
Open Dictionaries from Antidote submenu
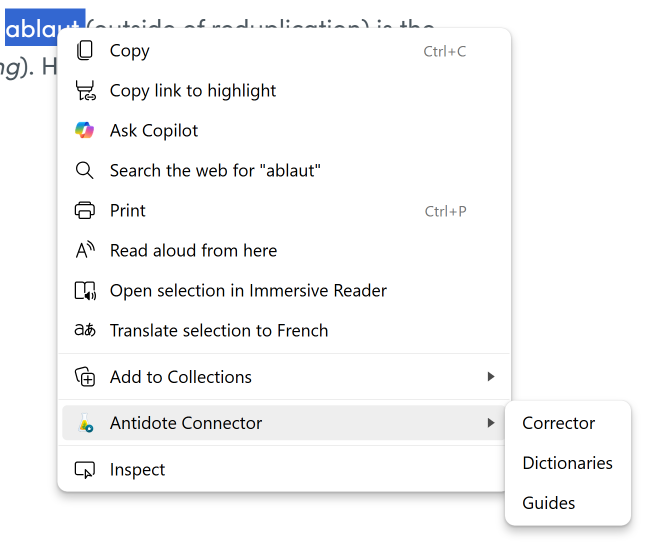pos(567,463)
